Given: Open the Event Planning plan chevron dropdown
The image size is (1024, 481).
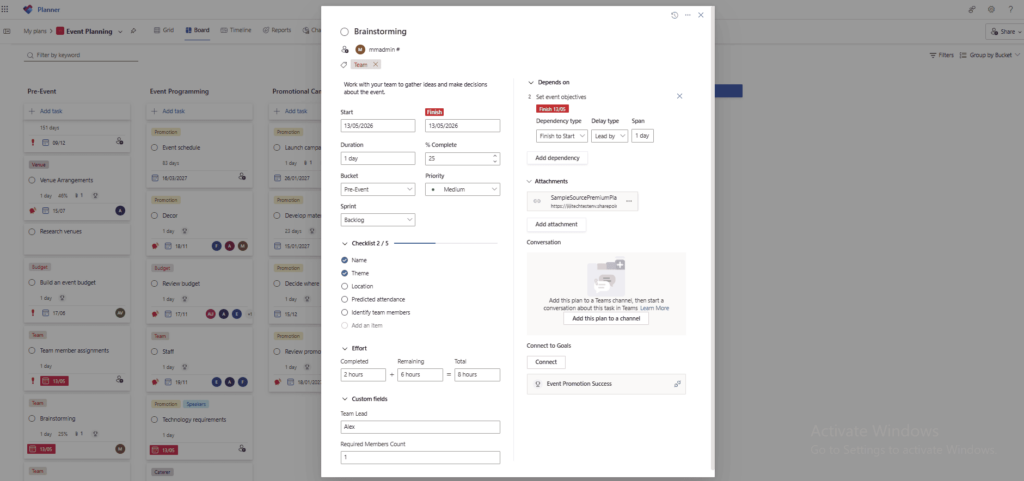Looking at the screenshot, I should pos(120,31).
